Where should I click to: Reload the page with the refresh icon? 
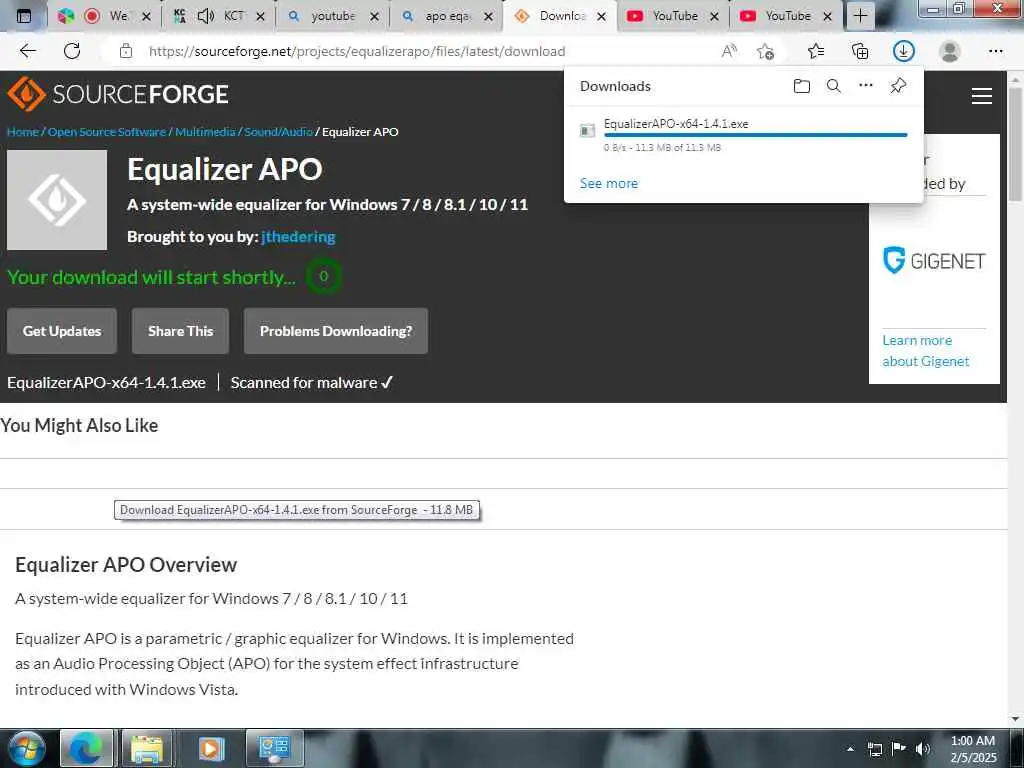click(x=72, y=51)
